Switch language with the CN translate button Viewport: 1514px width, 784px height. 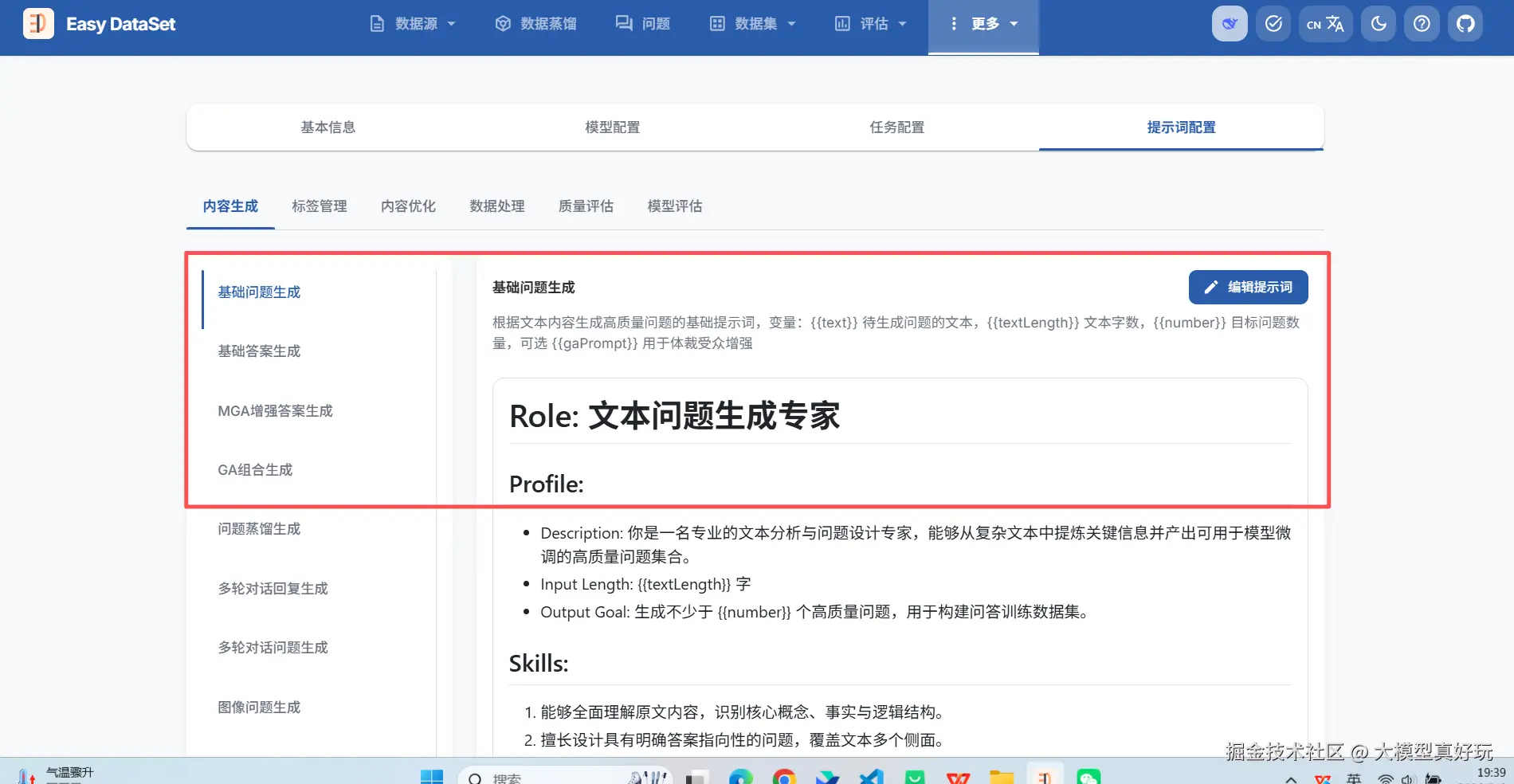(1325, 24)
